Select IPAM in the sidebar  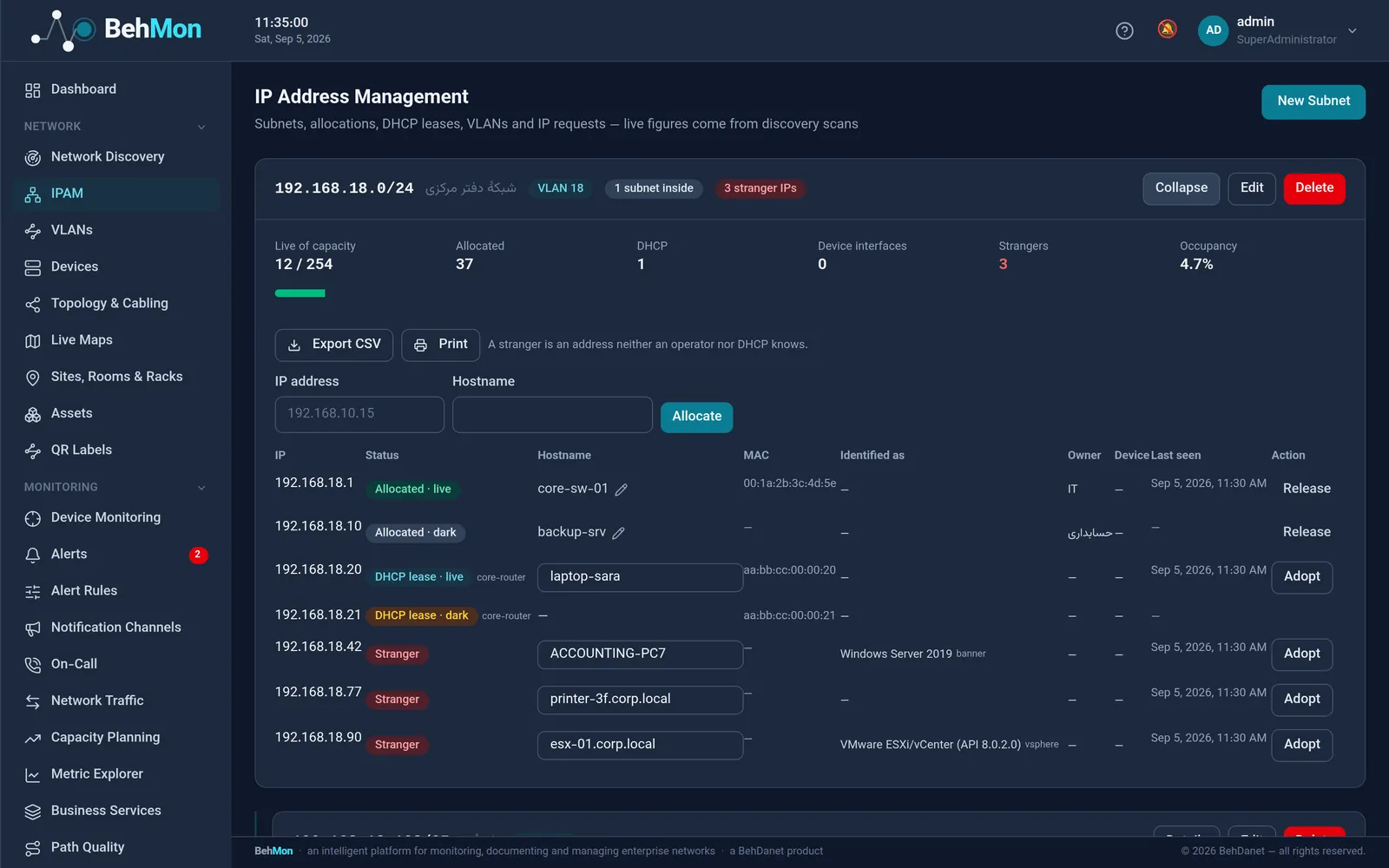pyautogui.click(x=115, y=194)
